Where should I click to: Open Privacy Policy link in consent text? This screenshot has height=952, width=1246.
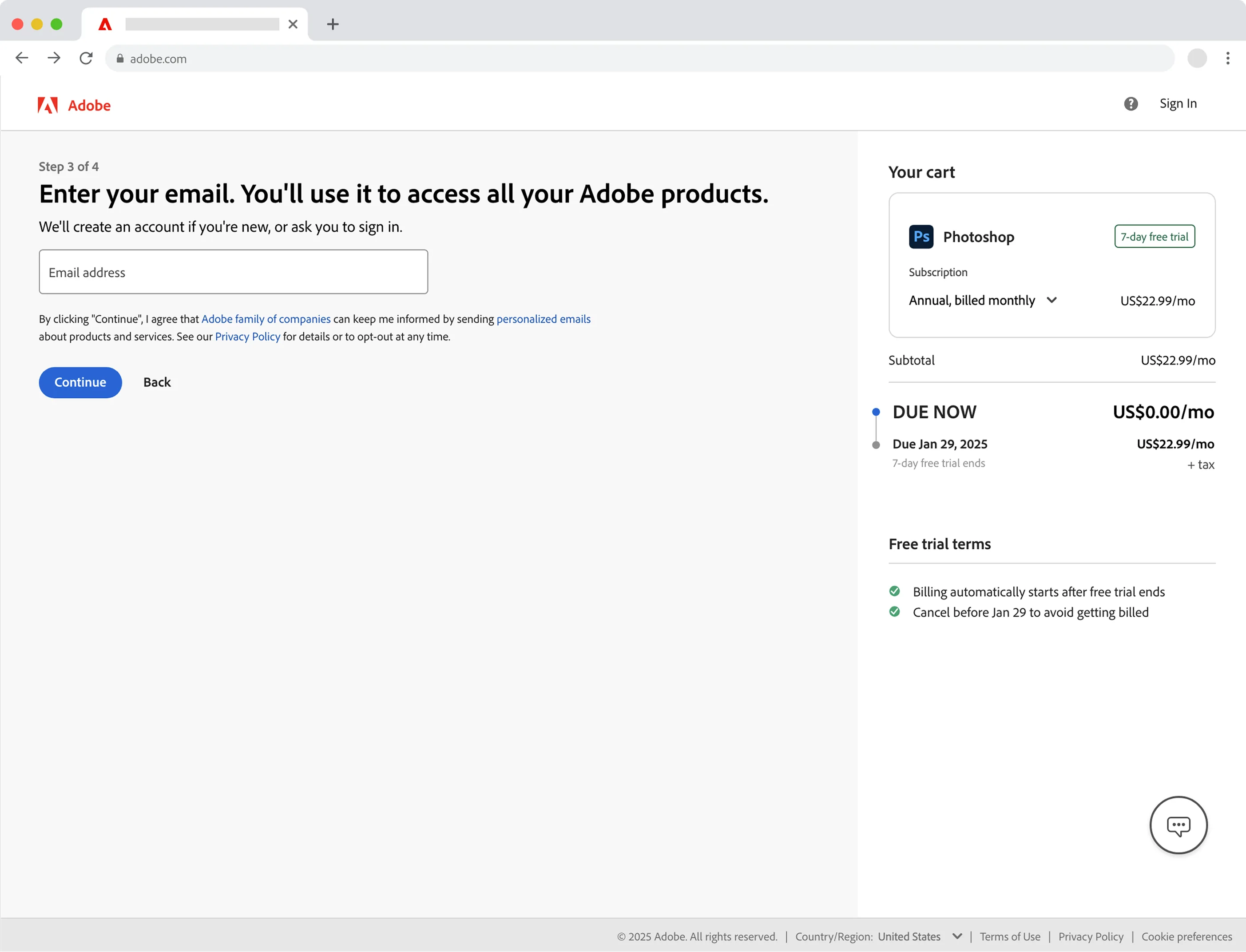point(248,337)
